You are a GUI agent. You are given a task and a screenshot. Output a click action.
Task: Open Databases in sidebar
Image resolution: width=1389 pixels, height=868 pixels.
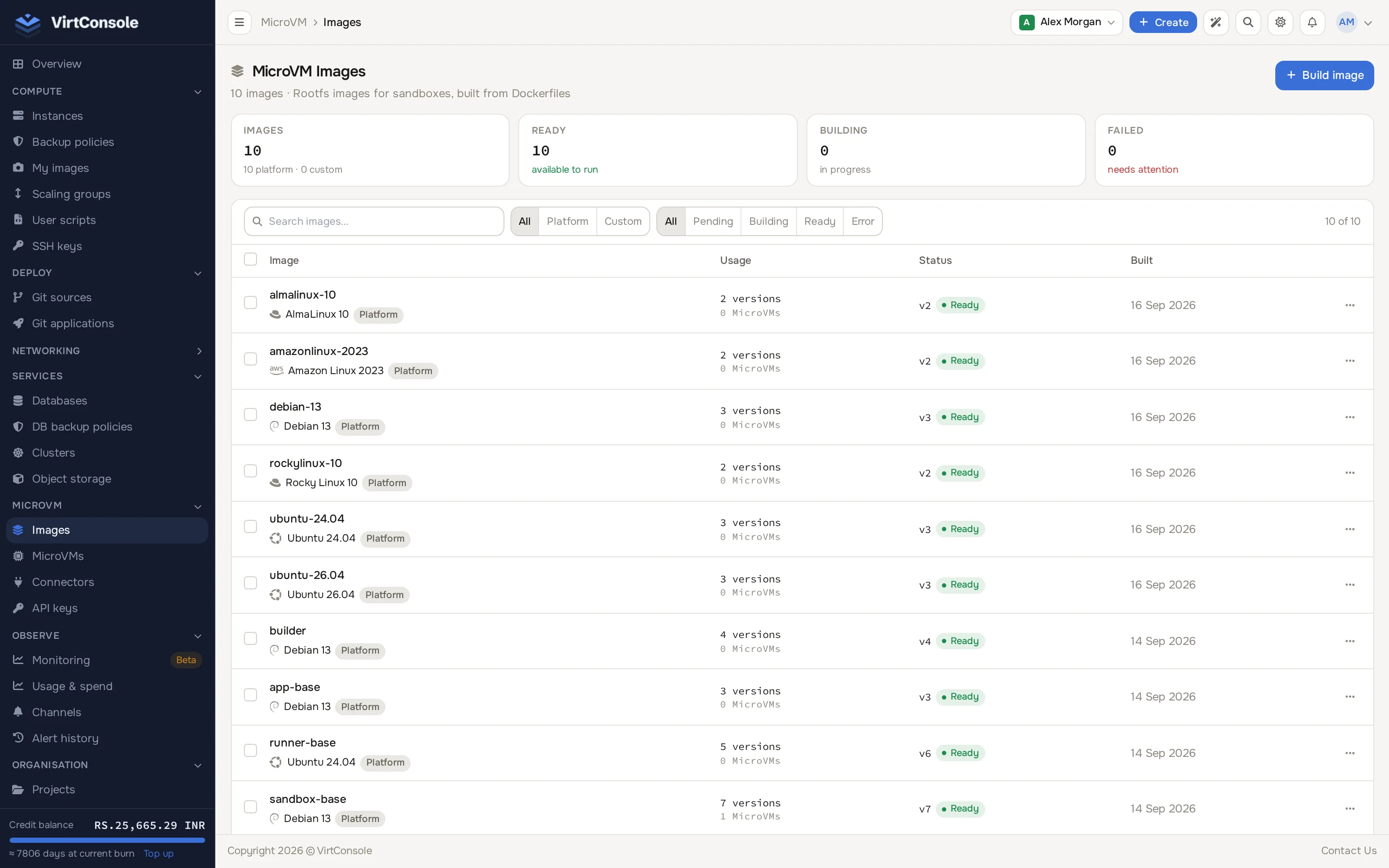pos(107,401)
